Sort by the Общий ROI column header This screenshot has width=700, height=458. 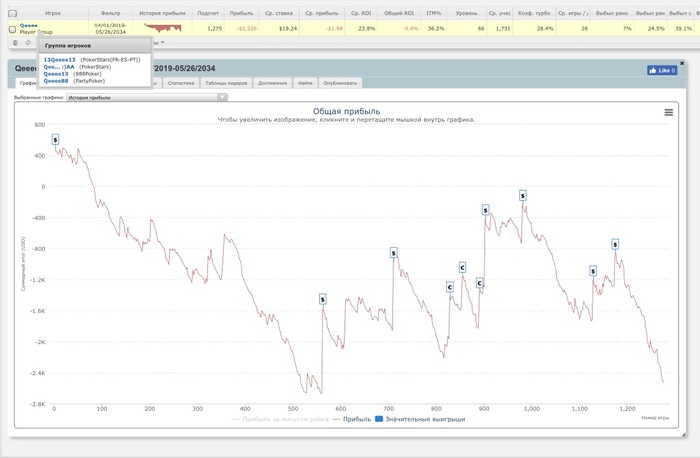coord(399,13)
